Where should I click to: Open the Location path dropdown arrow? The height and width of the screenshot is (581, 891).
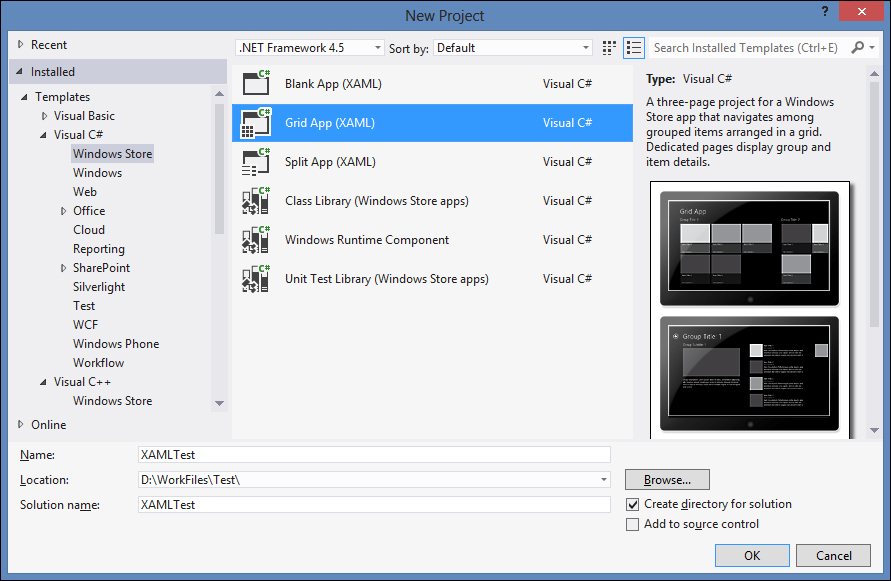pyautogui.click(x=603, y=480)
